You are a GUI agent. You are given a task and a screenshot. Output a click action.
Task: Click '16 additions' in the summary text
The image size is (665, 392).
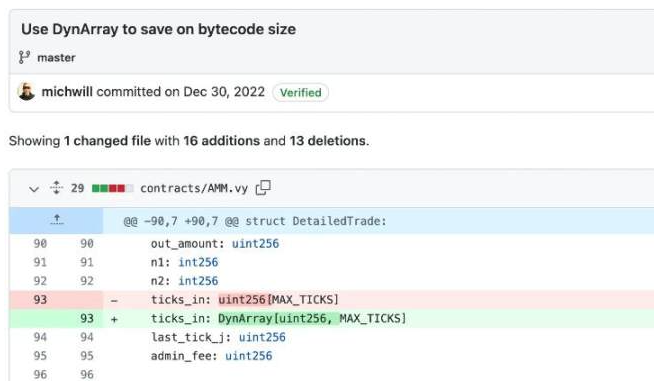pyautogui.click(x=221, y=141)
